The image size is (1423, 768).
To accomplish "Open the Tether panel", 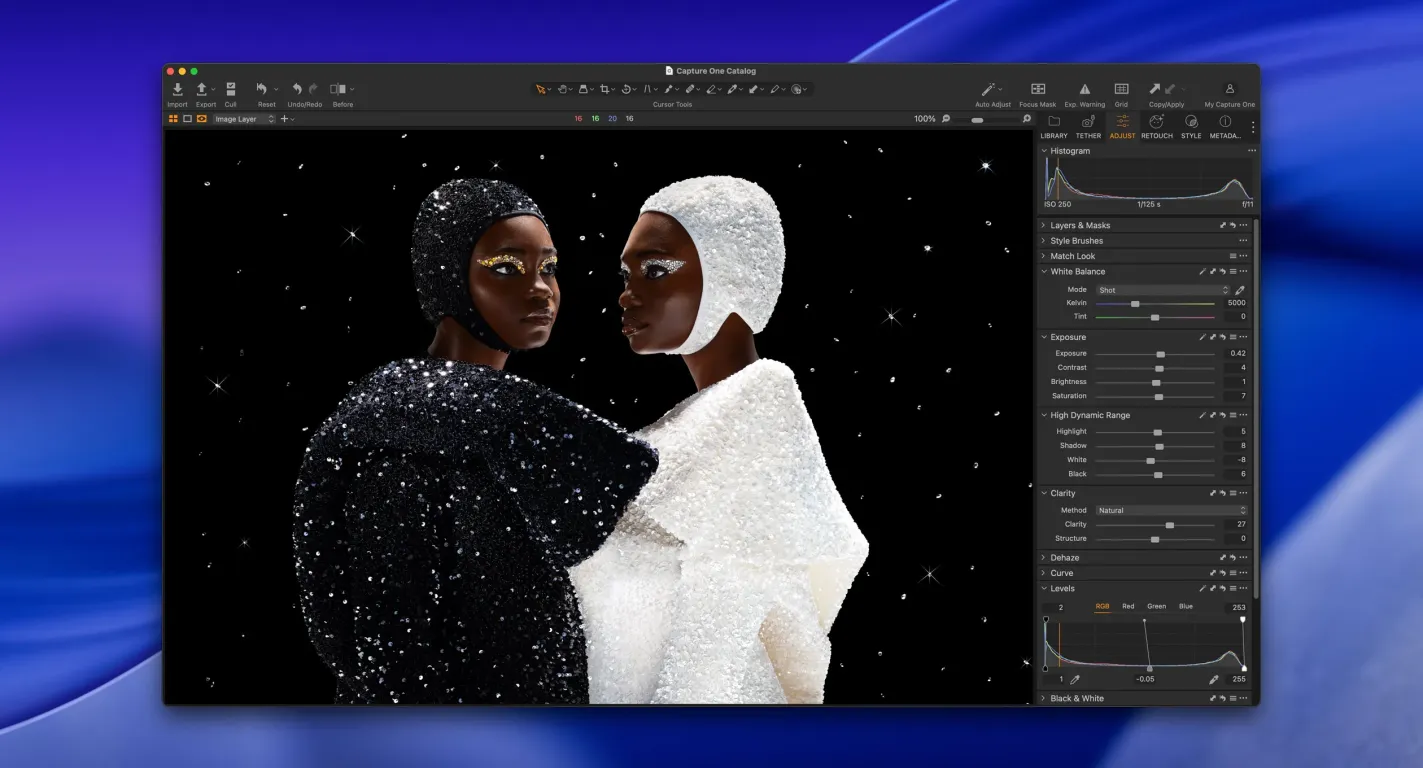I will click(1088, 122).
